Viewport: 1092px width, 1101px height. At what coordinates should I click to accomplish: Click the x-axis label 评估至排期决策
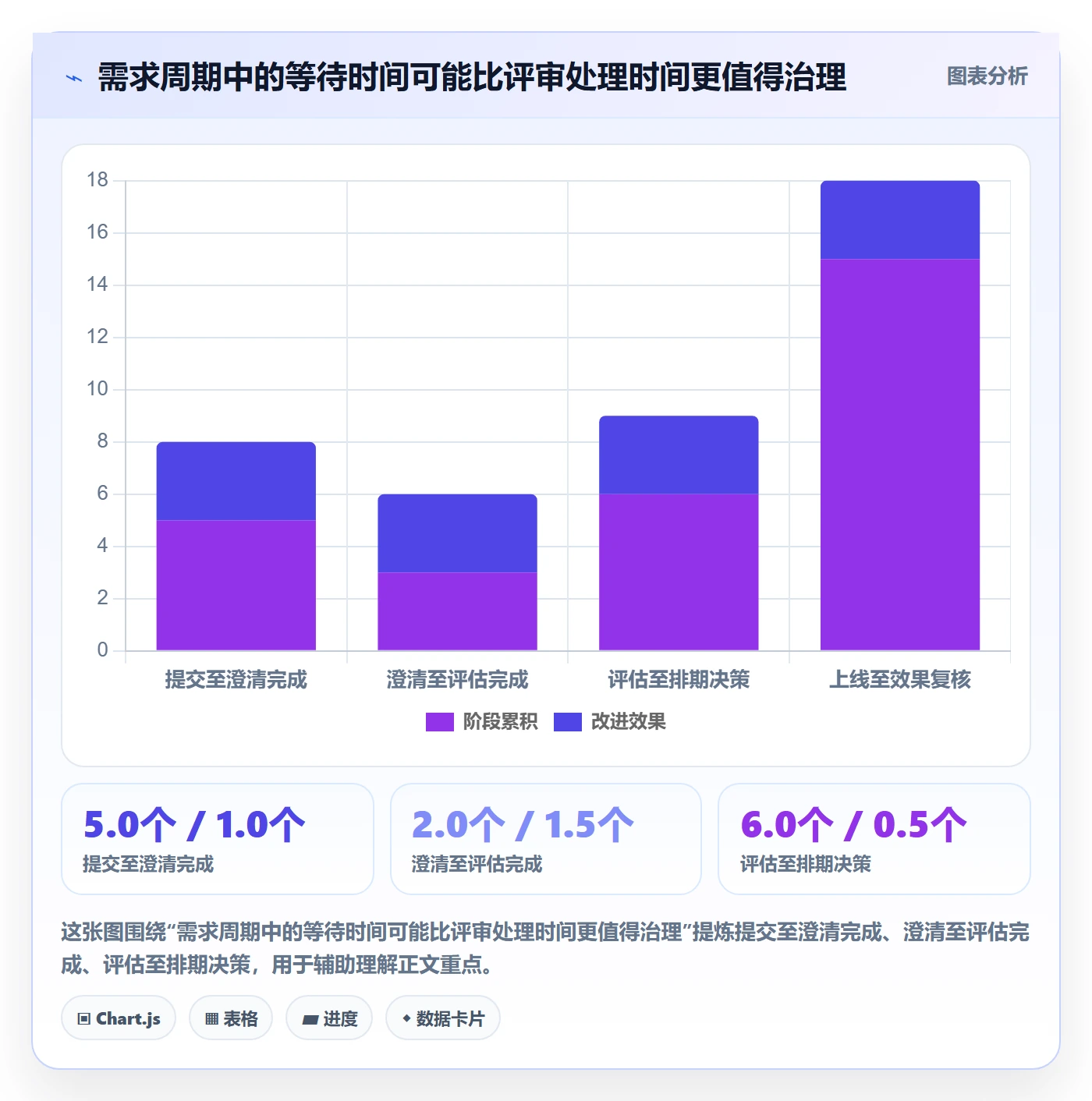pyautogui.click(x=679, y=680)
